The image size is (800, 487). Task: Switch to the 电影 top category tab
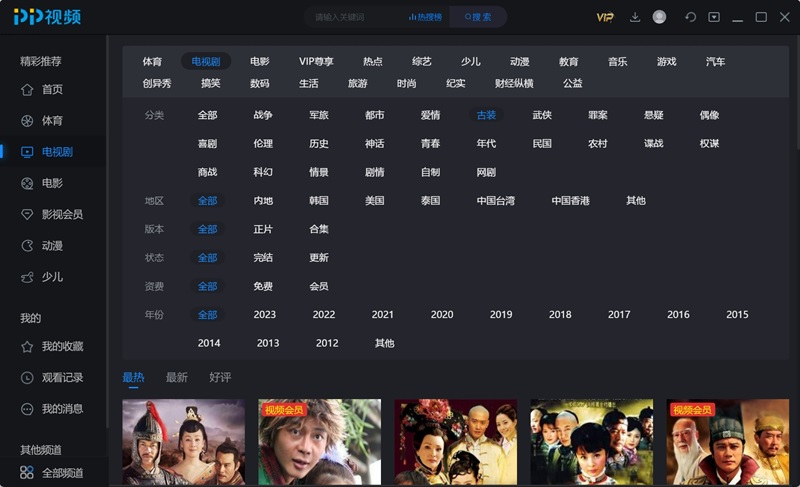pos(260,62)
